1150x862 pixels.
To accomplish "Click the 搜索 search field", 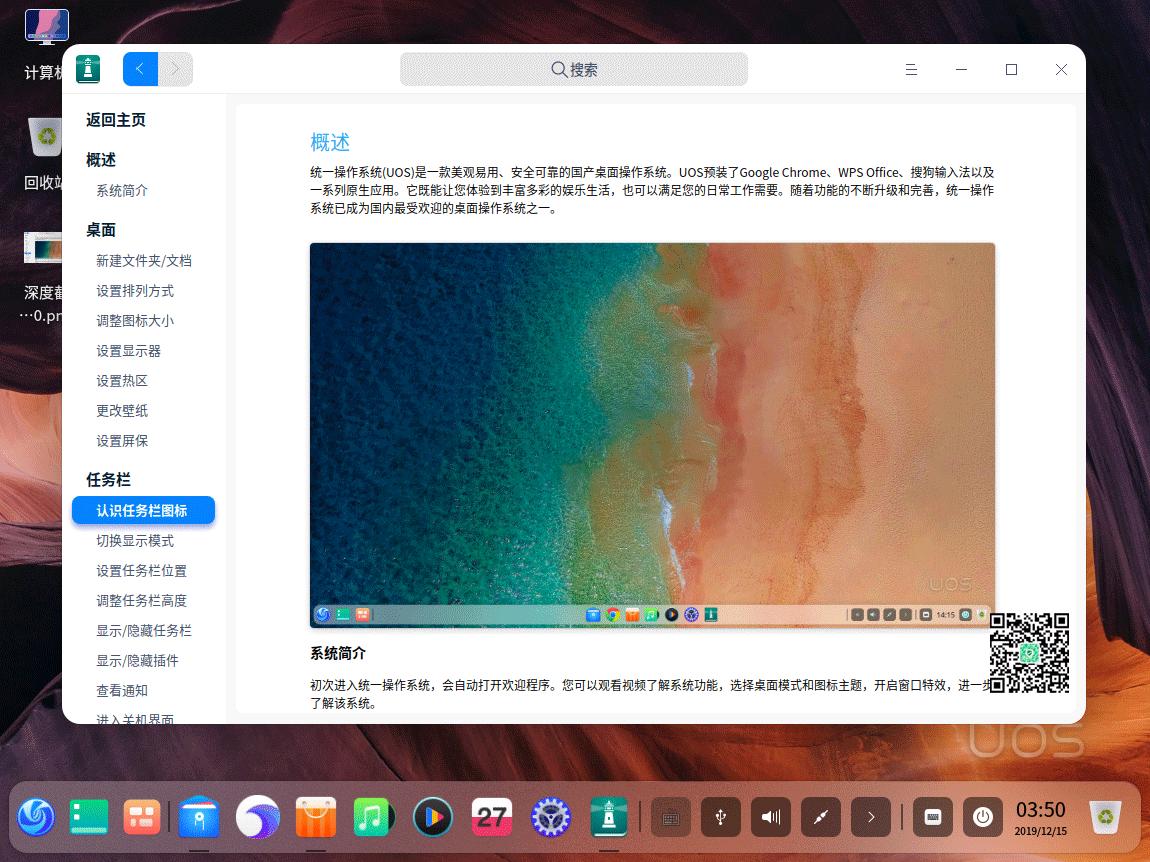I will point(574,69).
